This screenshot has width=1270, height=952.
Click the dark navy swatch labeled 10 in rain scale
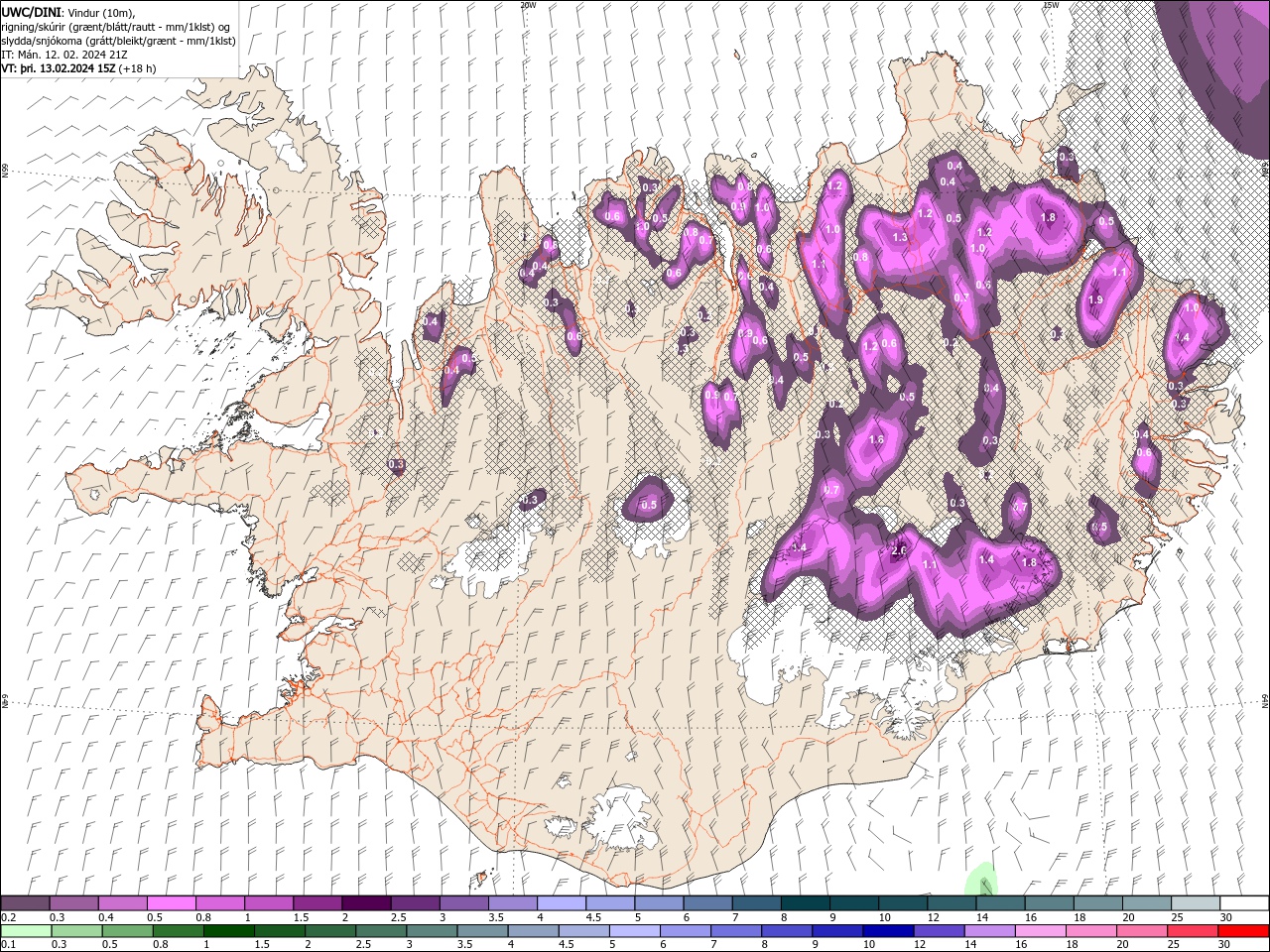click(887, 930)
